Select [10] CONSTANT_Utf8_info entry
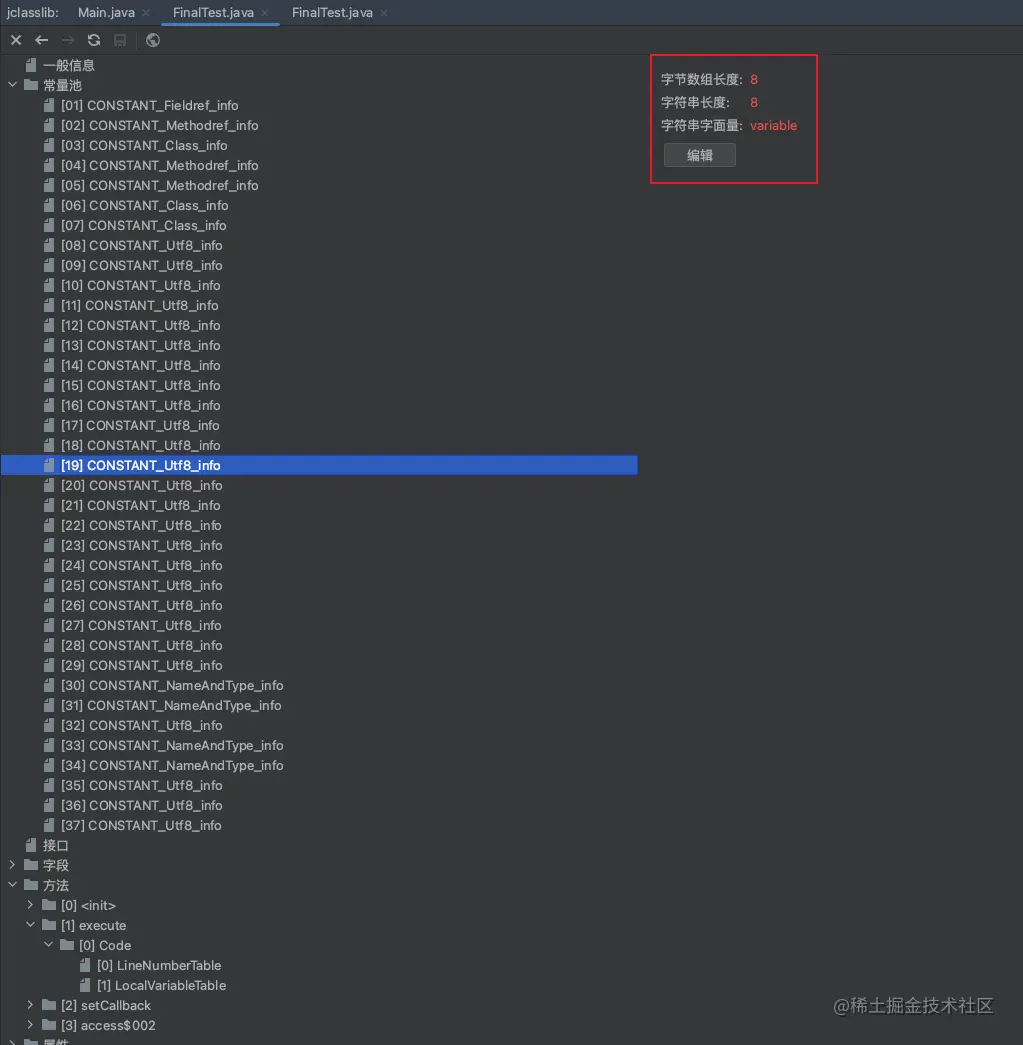Viewport: 1023px width, 1045px height. click(x=141, y=285)
